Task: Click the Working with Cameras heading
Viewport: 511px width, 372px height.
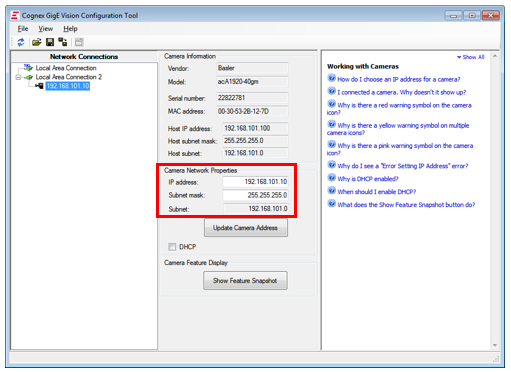Action: click(363, 66)
